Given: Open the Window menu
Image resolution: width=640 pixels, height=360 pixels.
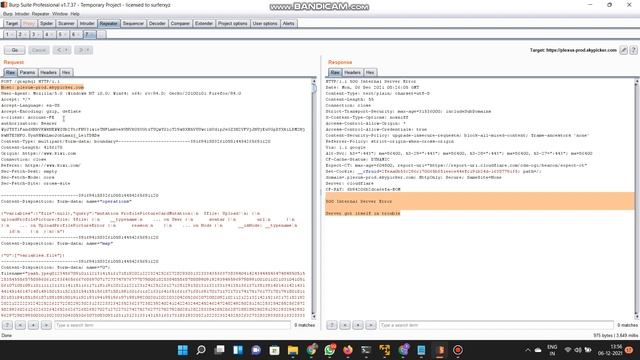Looking at the screenshot, I should [60, 14].
